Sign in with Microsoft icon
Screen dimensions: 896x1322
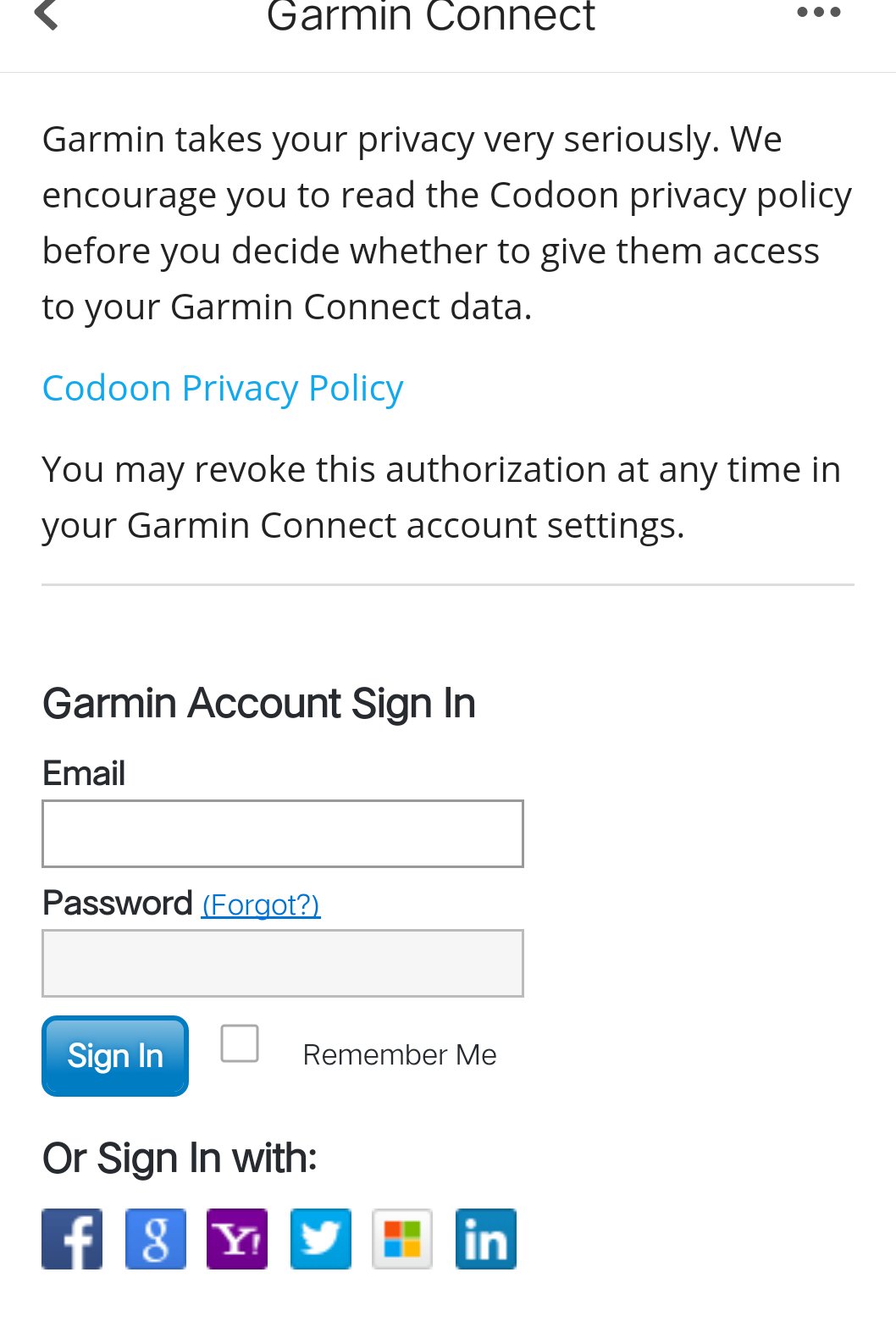(403, 1239)
